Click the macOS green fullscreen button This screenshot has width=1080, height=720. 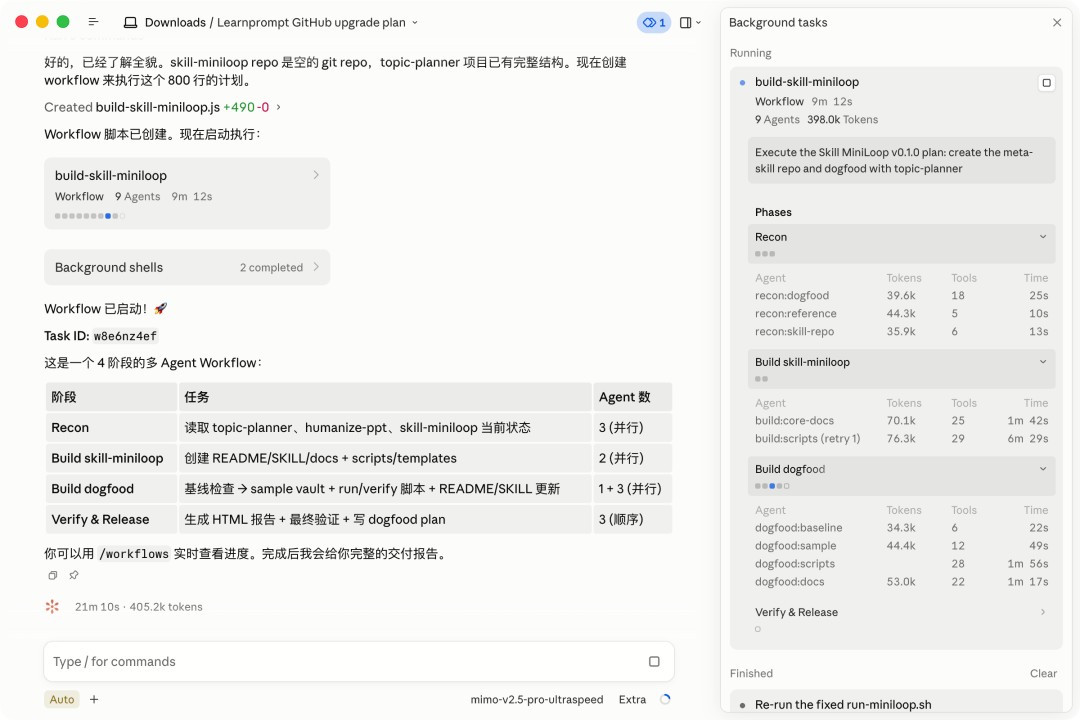click(x=63, y=22)
